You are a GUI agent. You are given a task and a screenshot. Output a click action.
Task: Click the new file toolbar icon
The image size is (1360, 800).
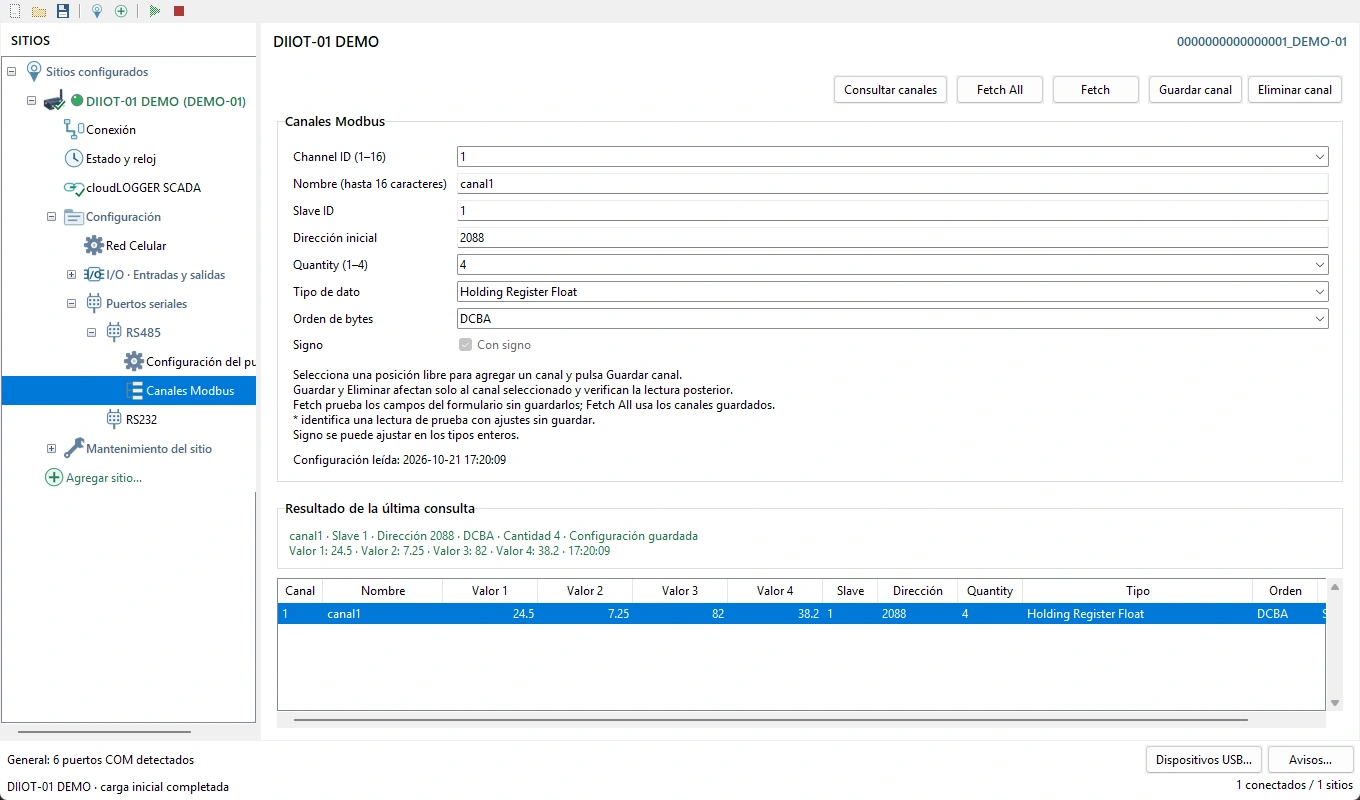(x=14, y=11)
